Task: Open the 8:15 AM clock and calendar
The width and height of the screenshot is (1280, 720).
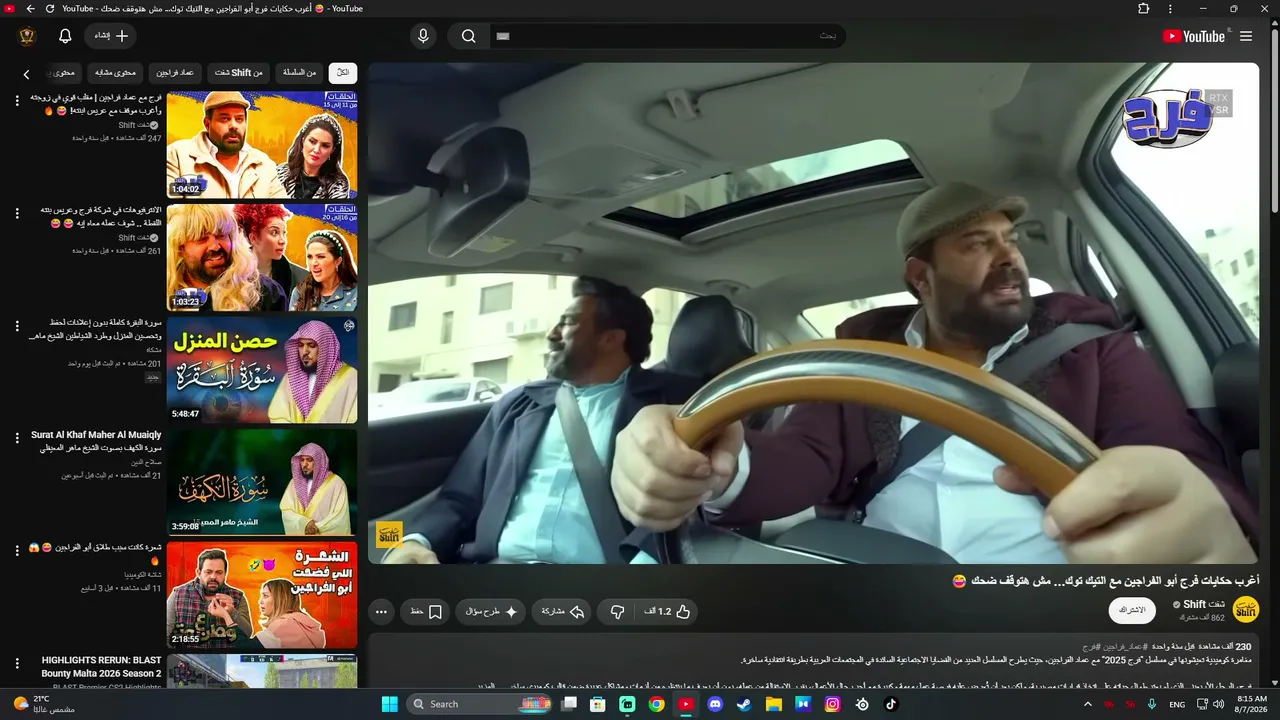Action: (1252, 704)
